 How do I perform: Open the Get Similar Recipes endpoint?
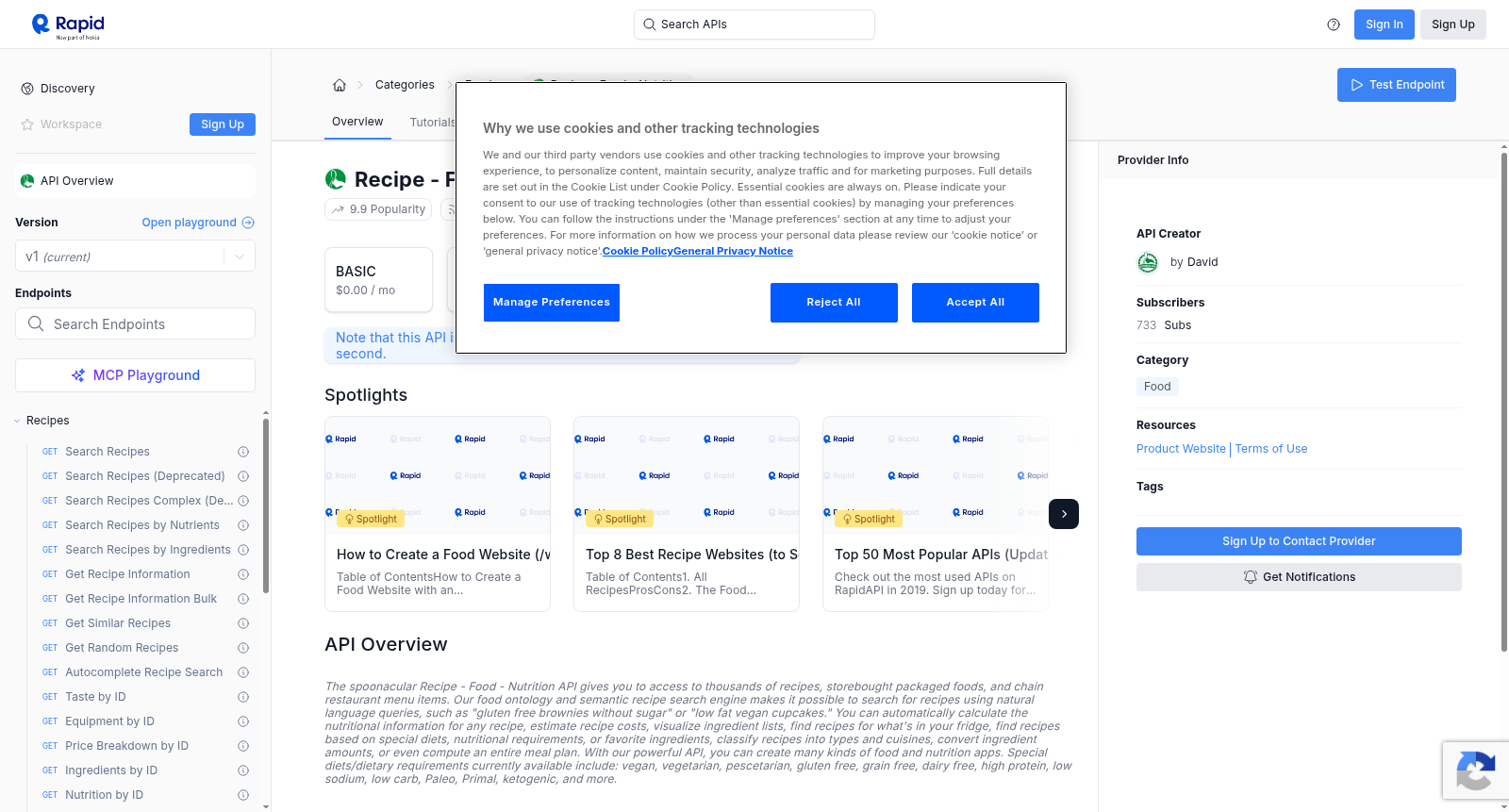click(x=118, y=623)
